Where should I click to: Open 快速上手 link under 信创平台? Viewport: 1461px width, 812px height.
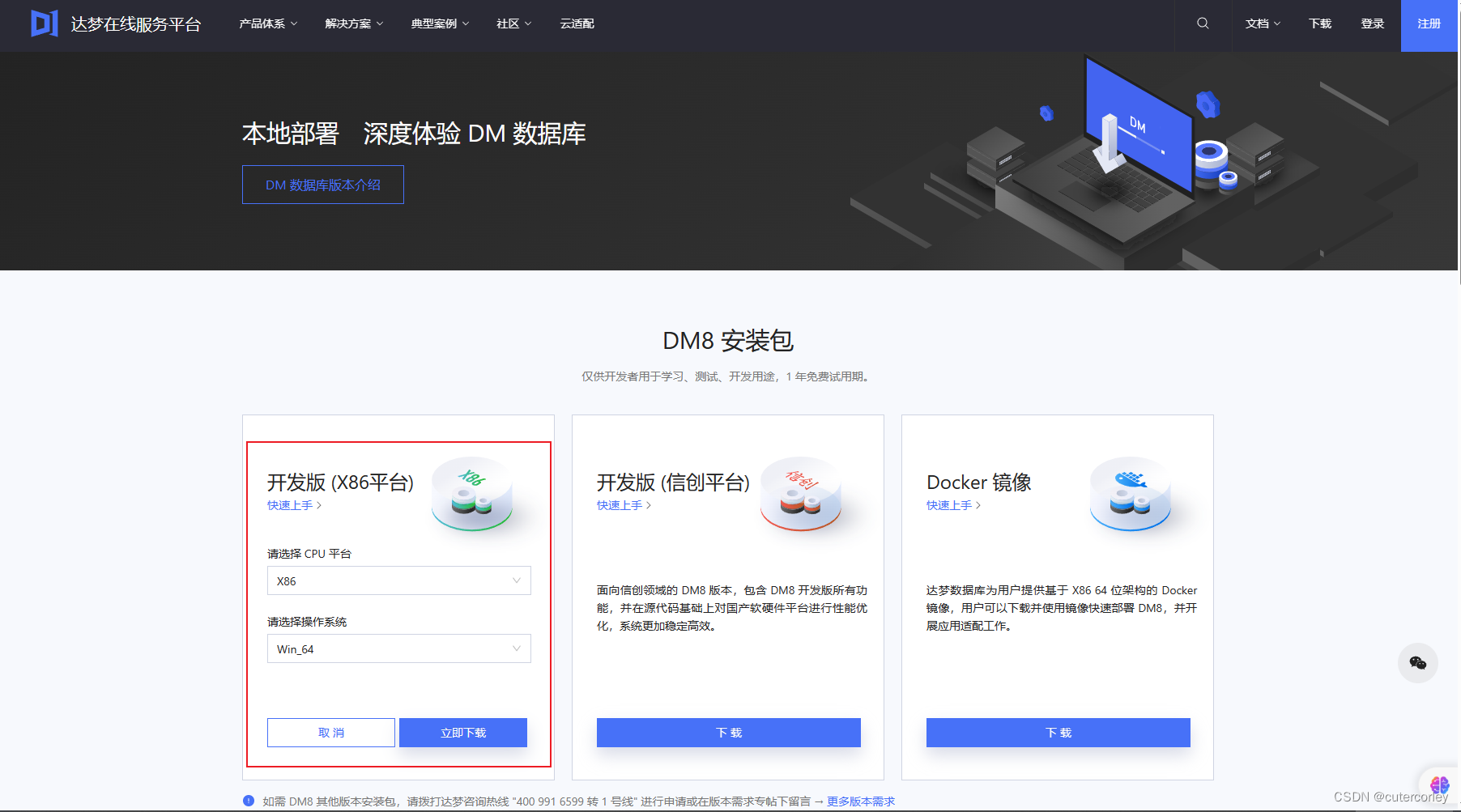624,505
